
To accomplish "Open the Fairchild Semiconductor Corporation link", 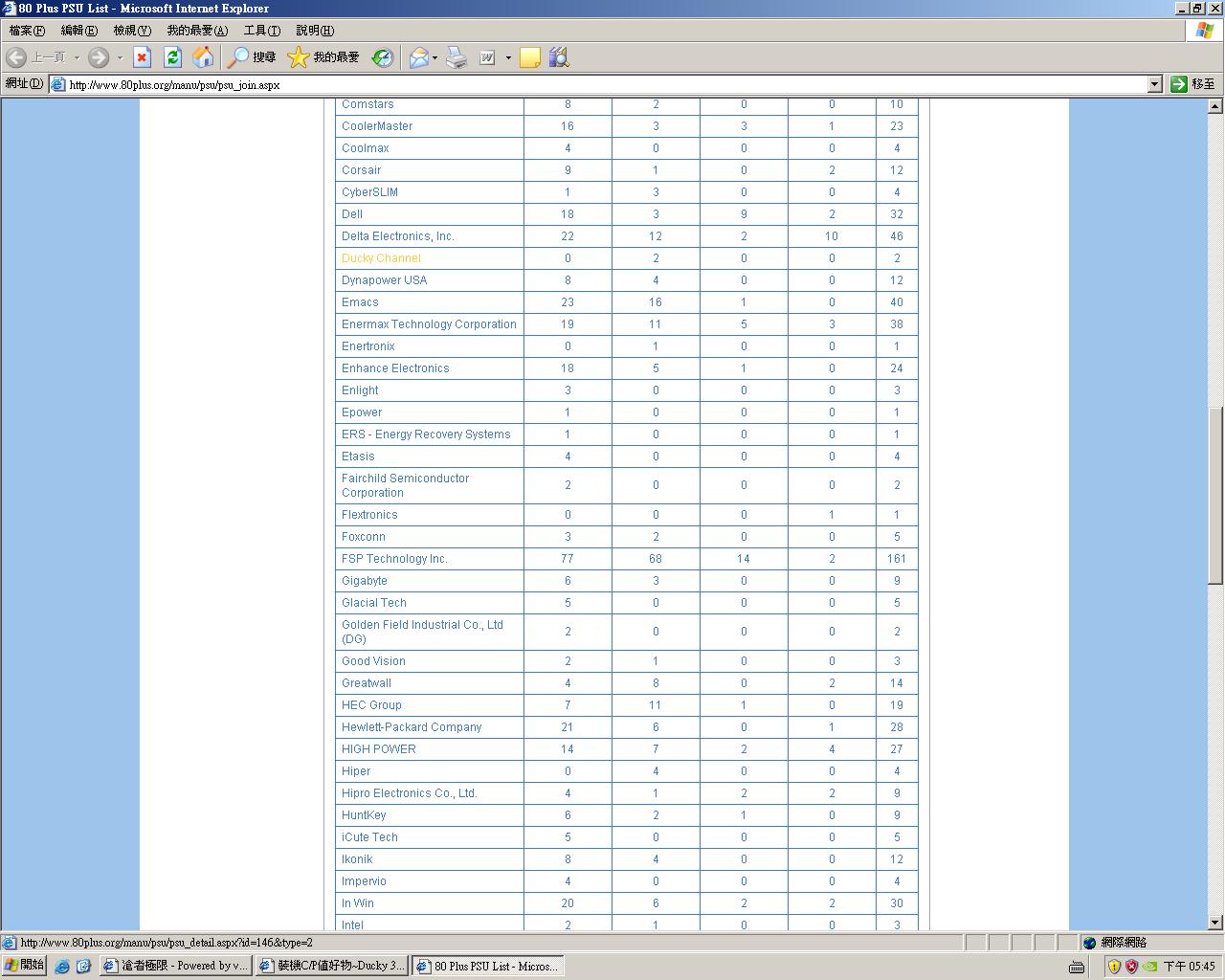I will coord(405,485).
